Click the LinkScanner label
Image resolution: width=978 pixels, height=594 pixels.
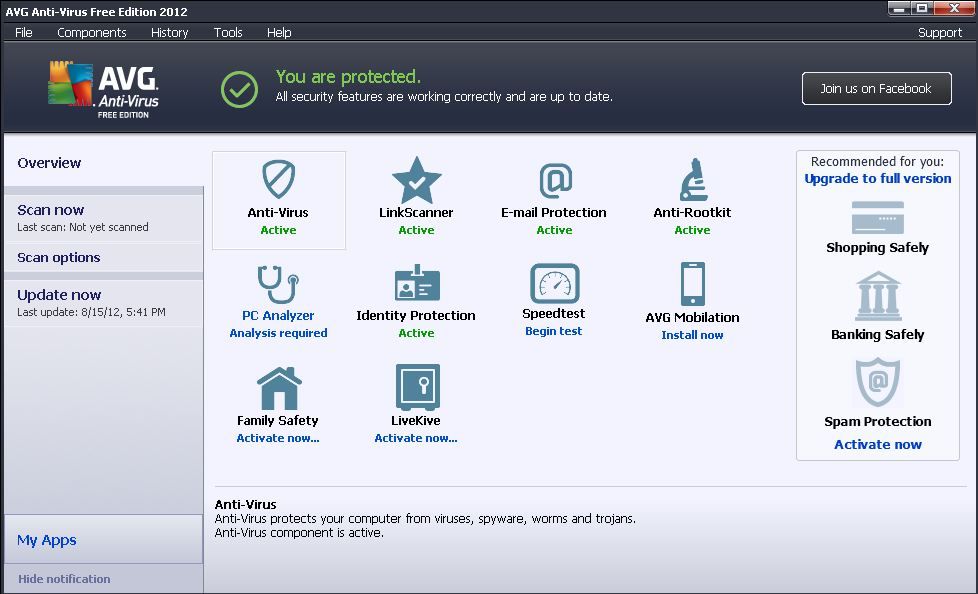[416, 212]
